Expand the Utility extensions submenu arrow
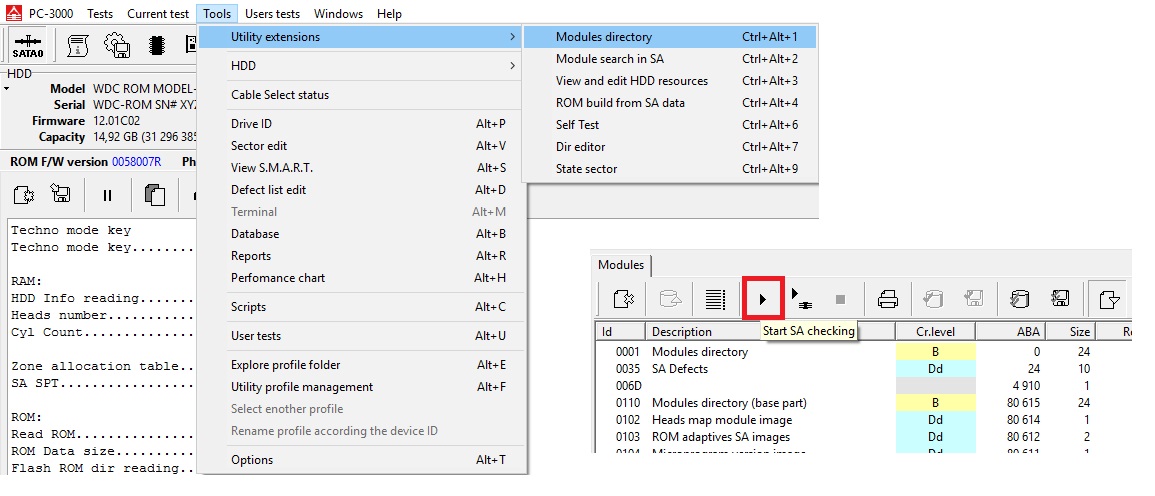The image size is (1155, 496). [513, 36]
